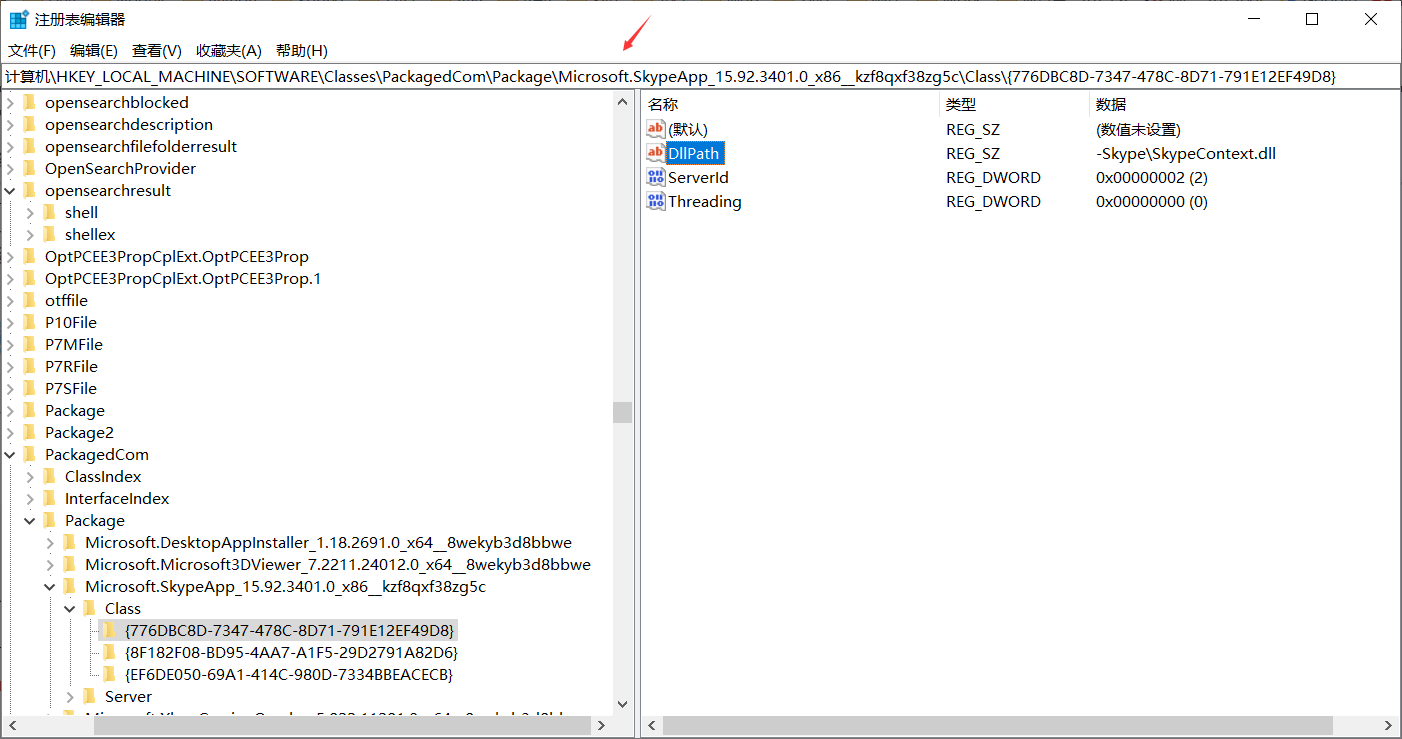Click the REG_SZ type of DllPath

[973, 153]
